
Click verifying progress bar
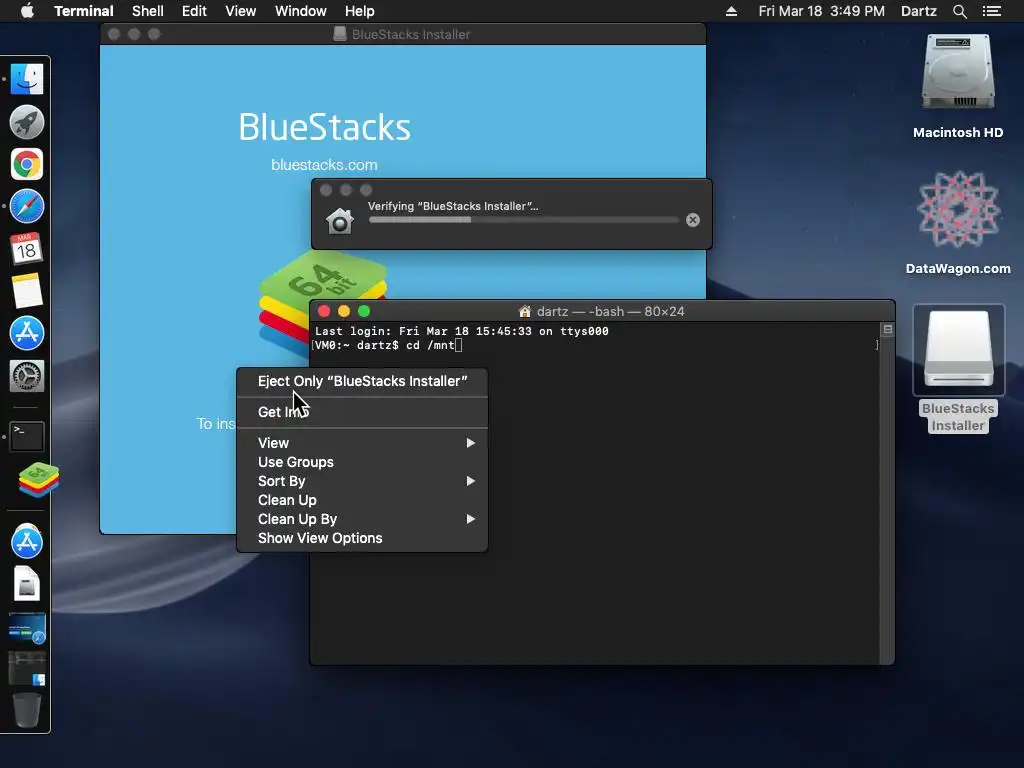[x=524, y=220]
